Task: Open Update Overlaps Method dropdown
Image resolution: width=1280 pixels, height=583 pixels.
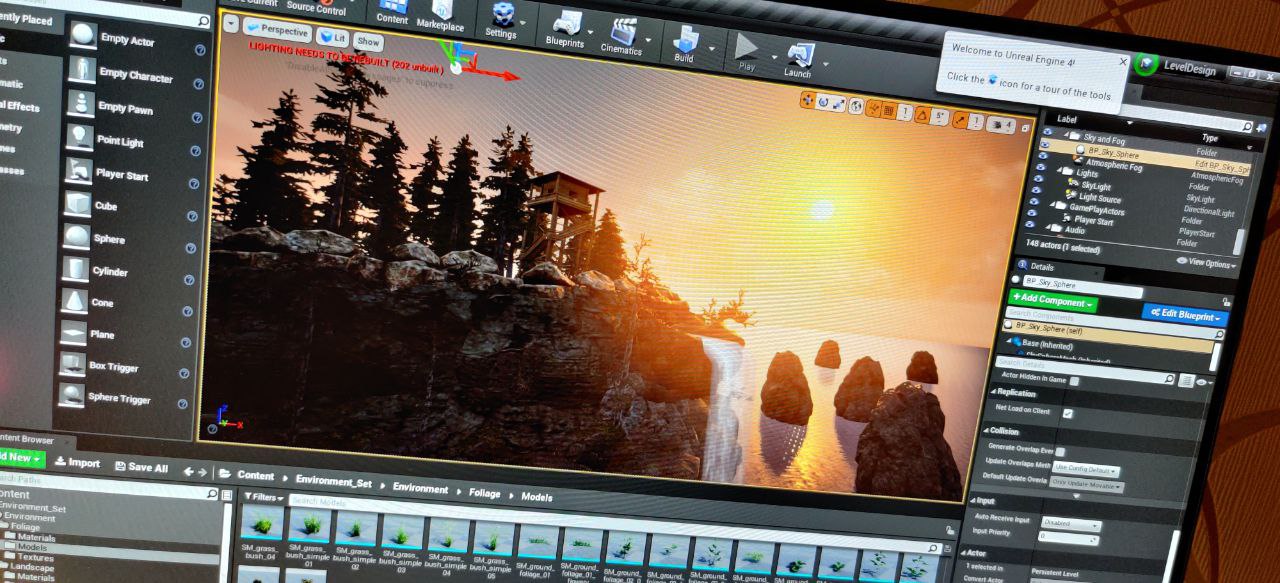Action: [1086, 469]
